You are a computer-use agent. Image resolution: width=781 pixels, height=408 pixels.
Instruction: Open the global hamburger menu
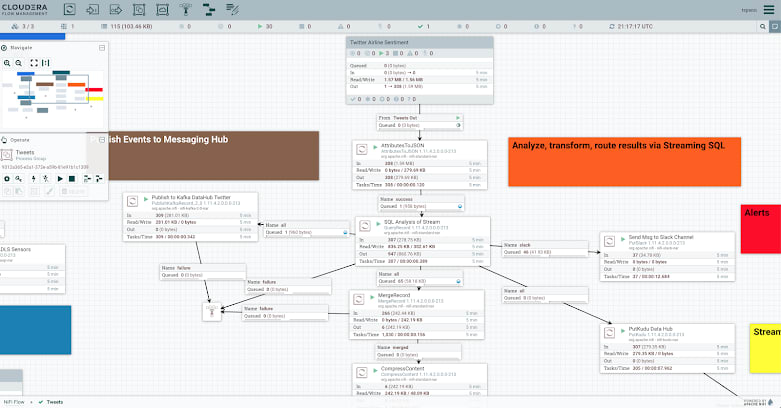click(x=769, y=10)
